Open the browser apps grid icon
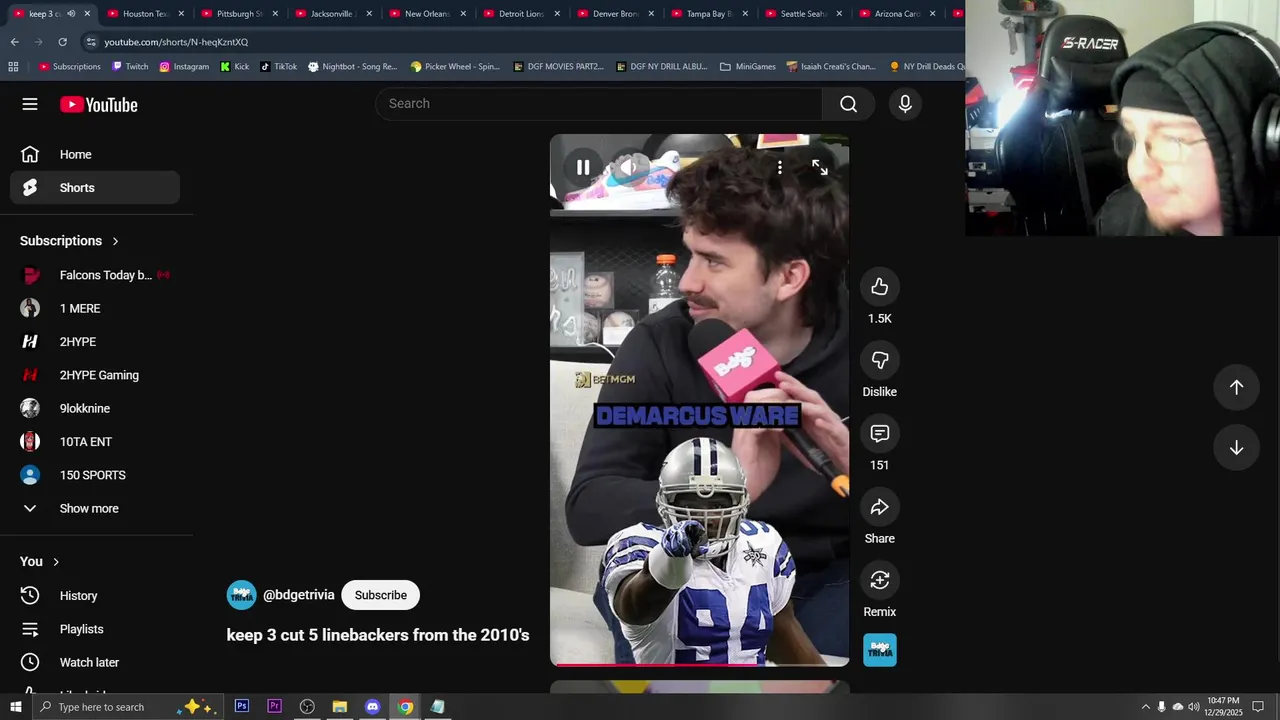Screen dimensions: 1280x720 click(x=13, y=67)
